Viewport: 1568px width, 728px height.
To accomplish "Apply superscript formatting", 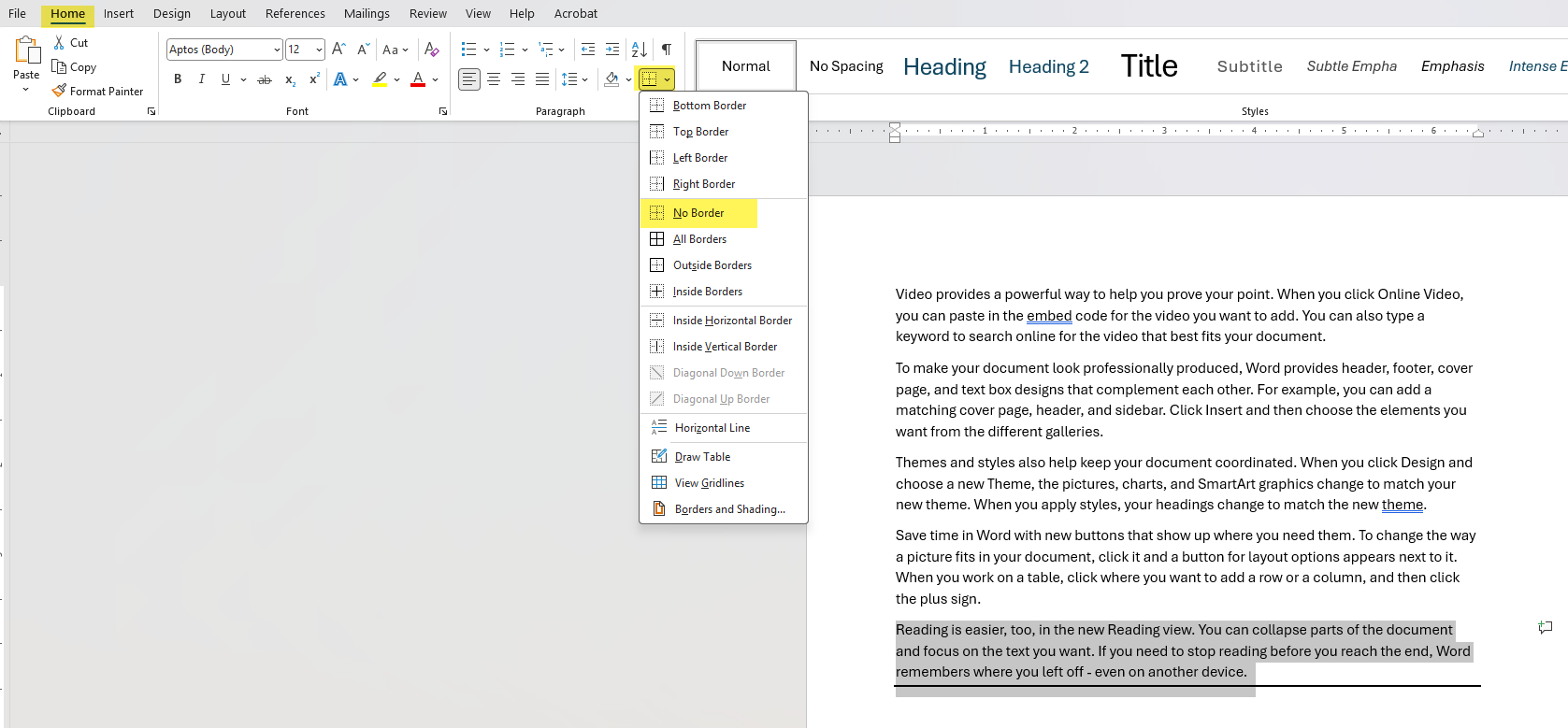I will 314,79.
